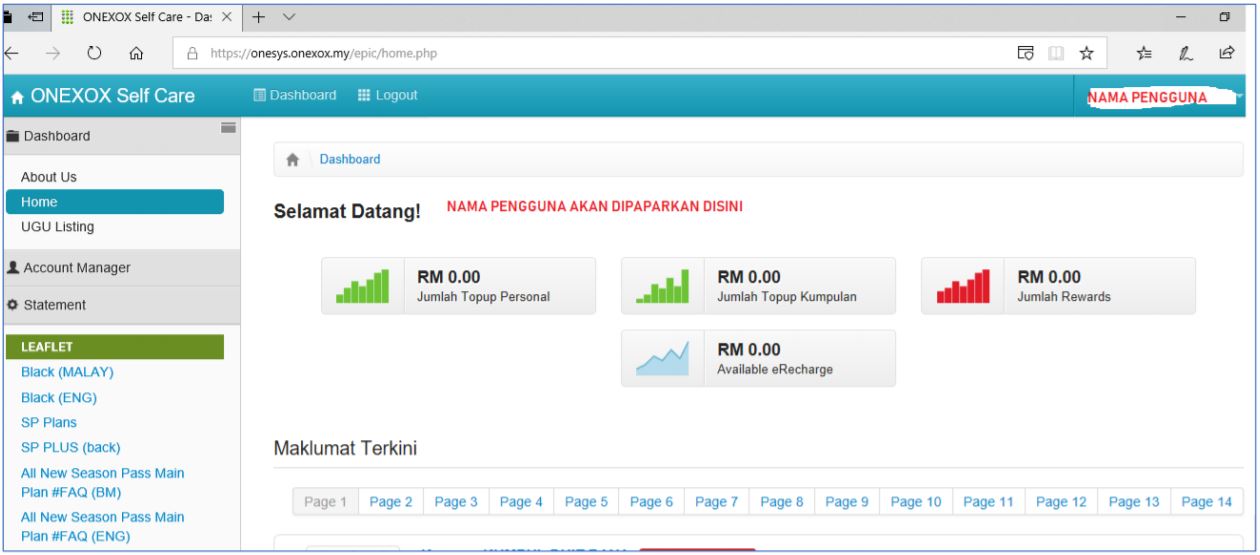The height and width of the screenshot is (555, 1260).
Task: Click the Jumlah Topup Personal card
Action: tap(458, 286)
